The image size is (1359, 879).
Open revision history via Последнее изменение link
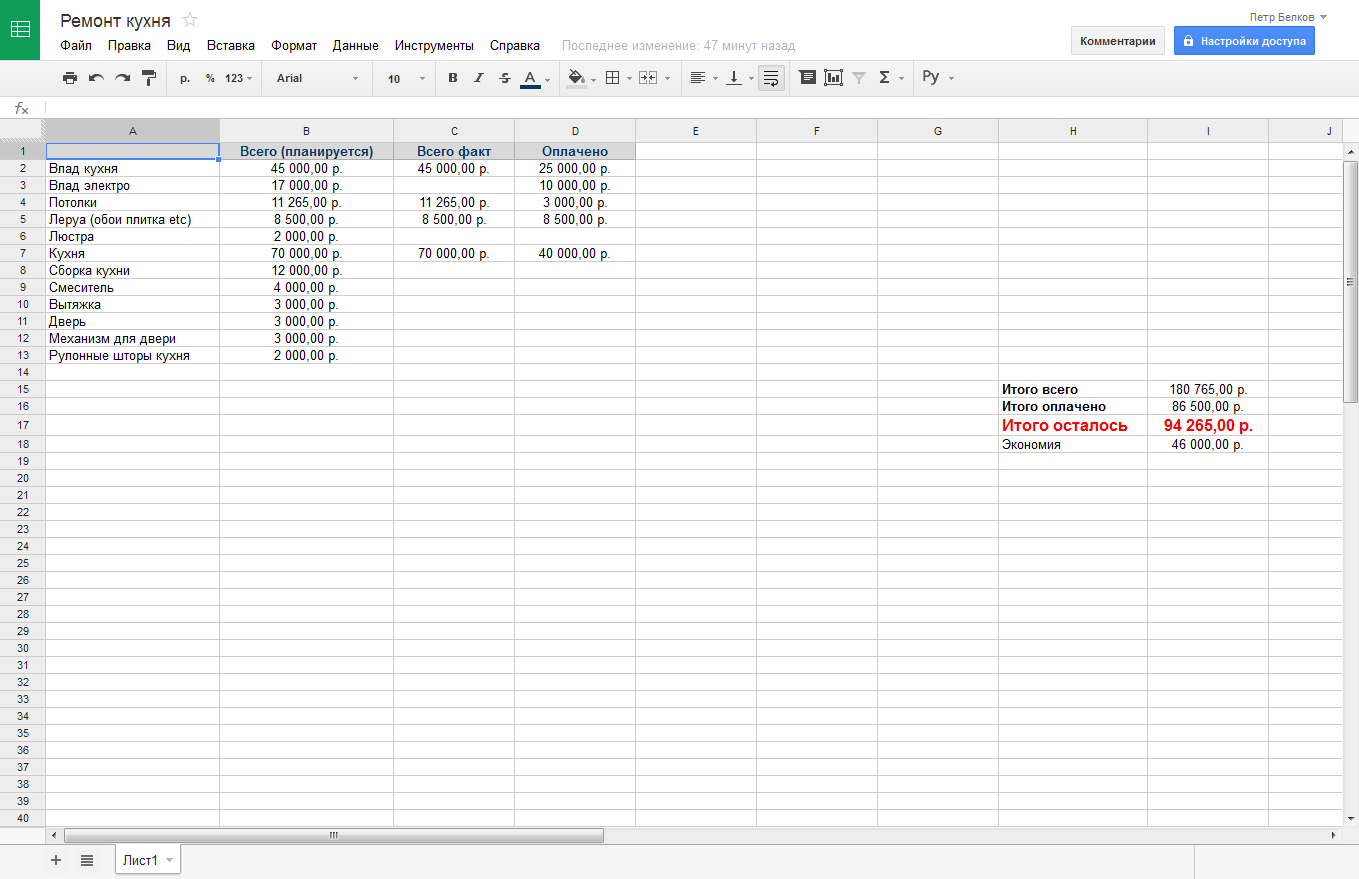678,45
